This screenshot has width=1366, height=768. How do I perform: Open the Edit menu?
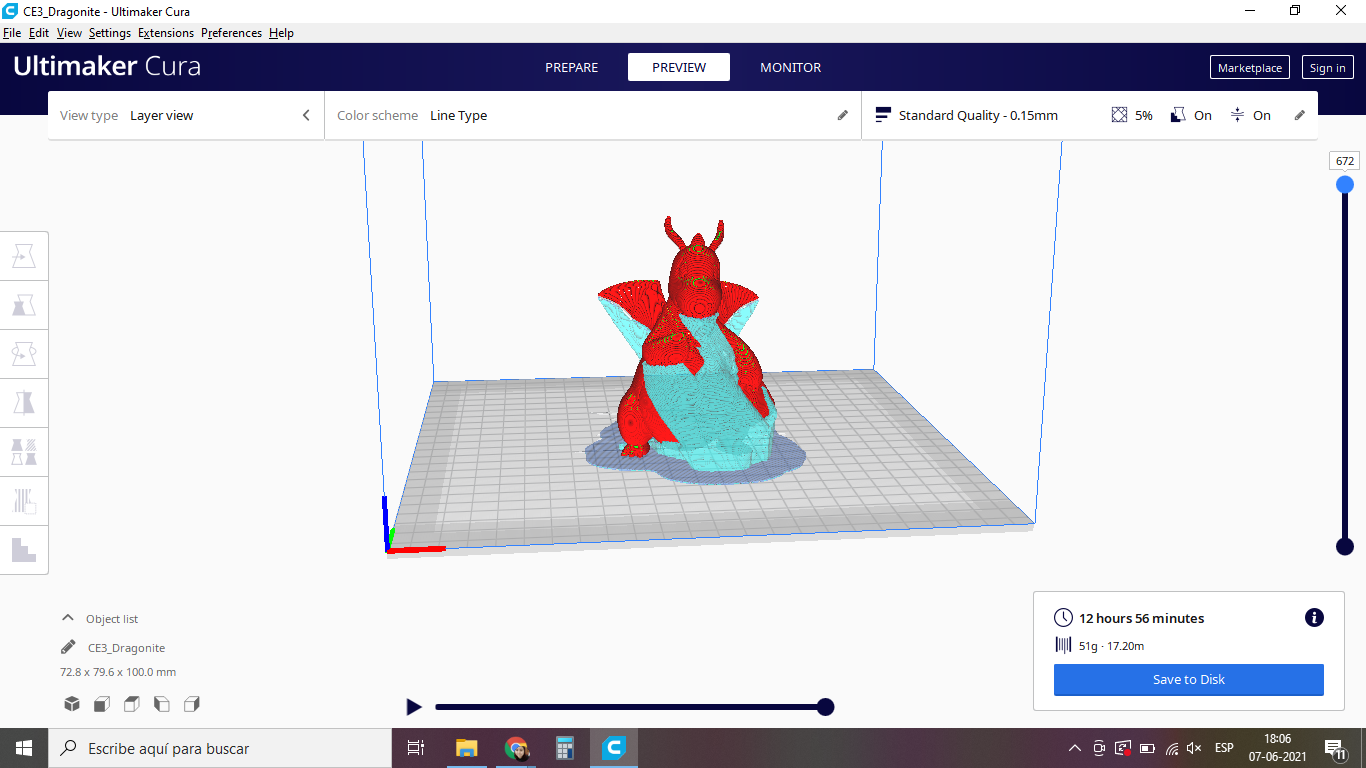[x=39, y=33]
